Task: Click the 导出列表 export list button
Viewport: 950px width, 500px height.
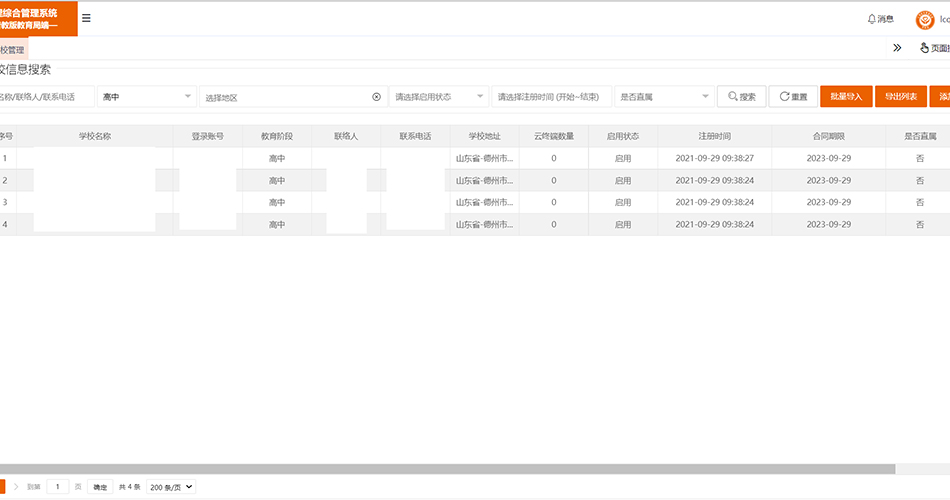Action: pyautogui.click(x=901, y=97)
